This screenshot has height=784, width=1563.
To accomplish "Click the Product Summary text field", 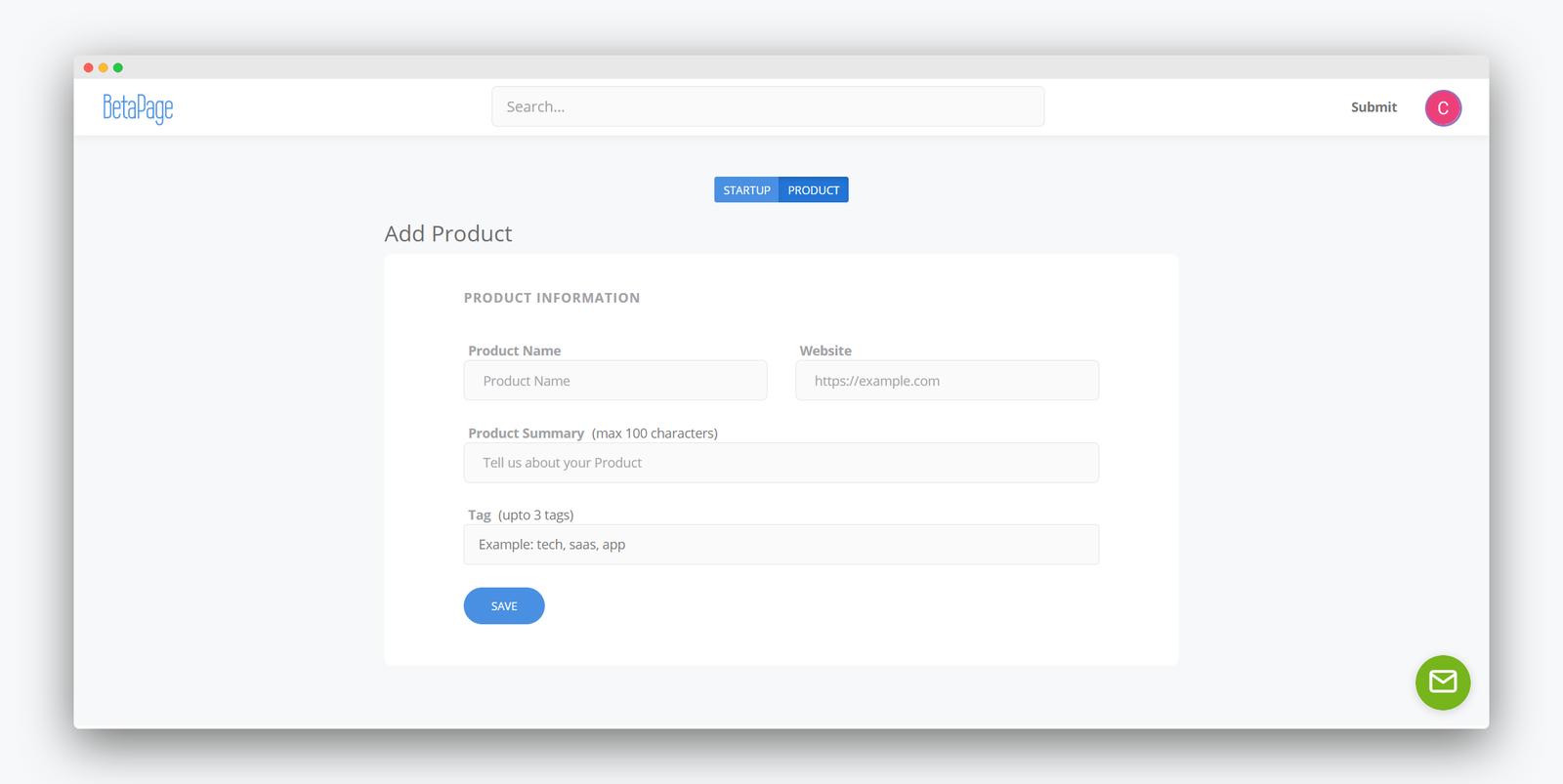I will 781,463.
